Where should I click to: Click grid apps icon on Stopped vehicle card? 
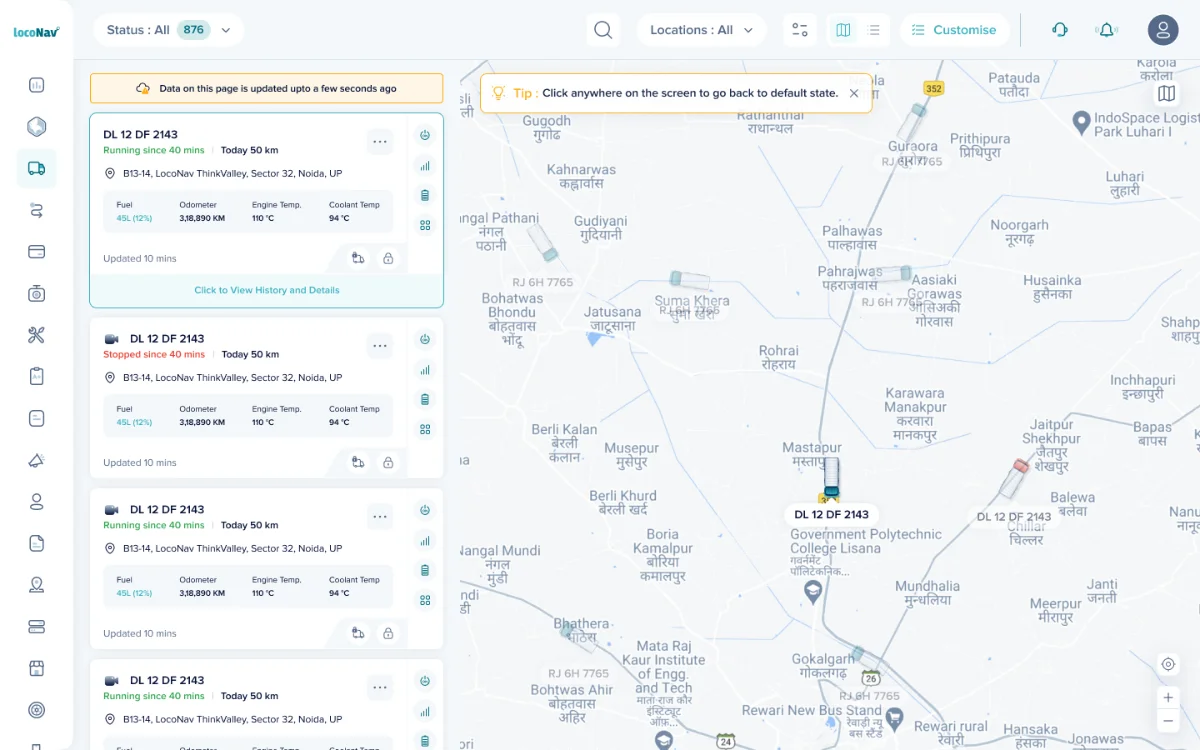pyautogui.click(x=425, y=429)
